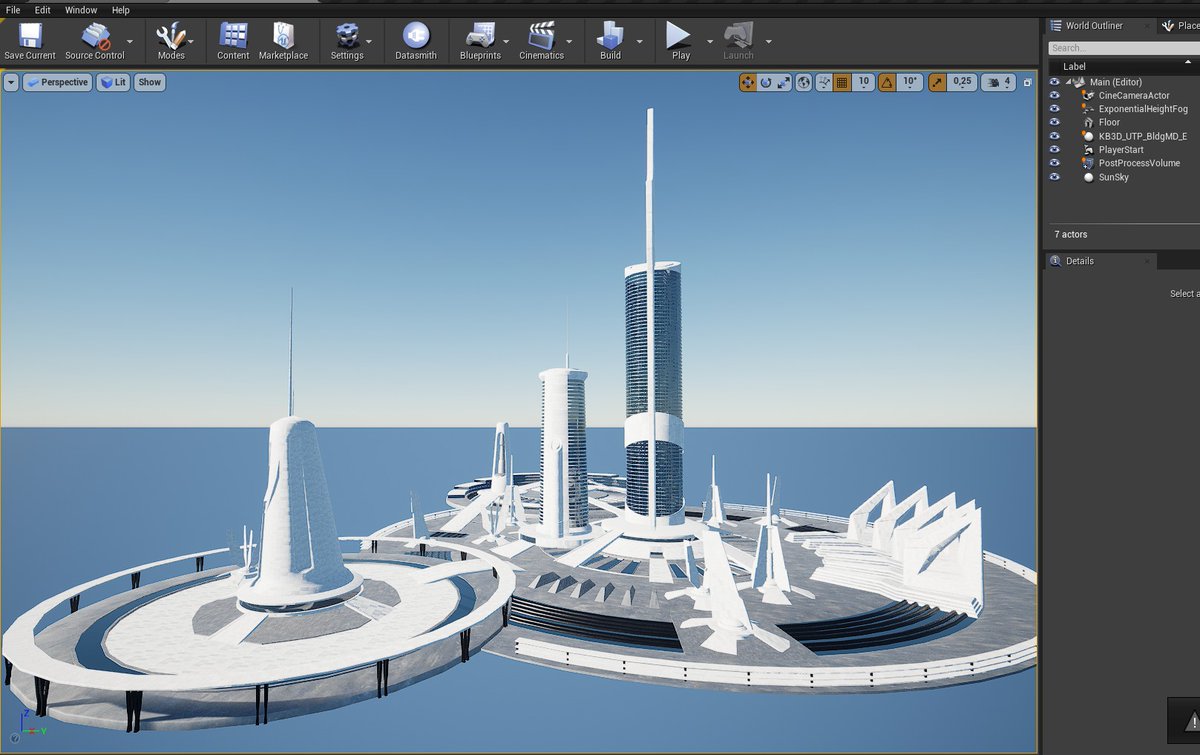Toggle PostProcessVolume visibility eye
The image size is (1200, 755).
(1054, 163)
